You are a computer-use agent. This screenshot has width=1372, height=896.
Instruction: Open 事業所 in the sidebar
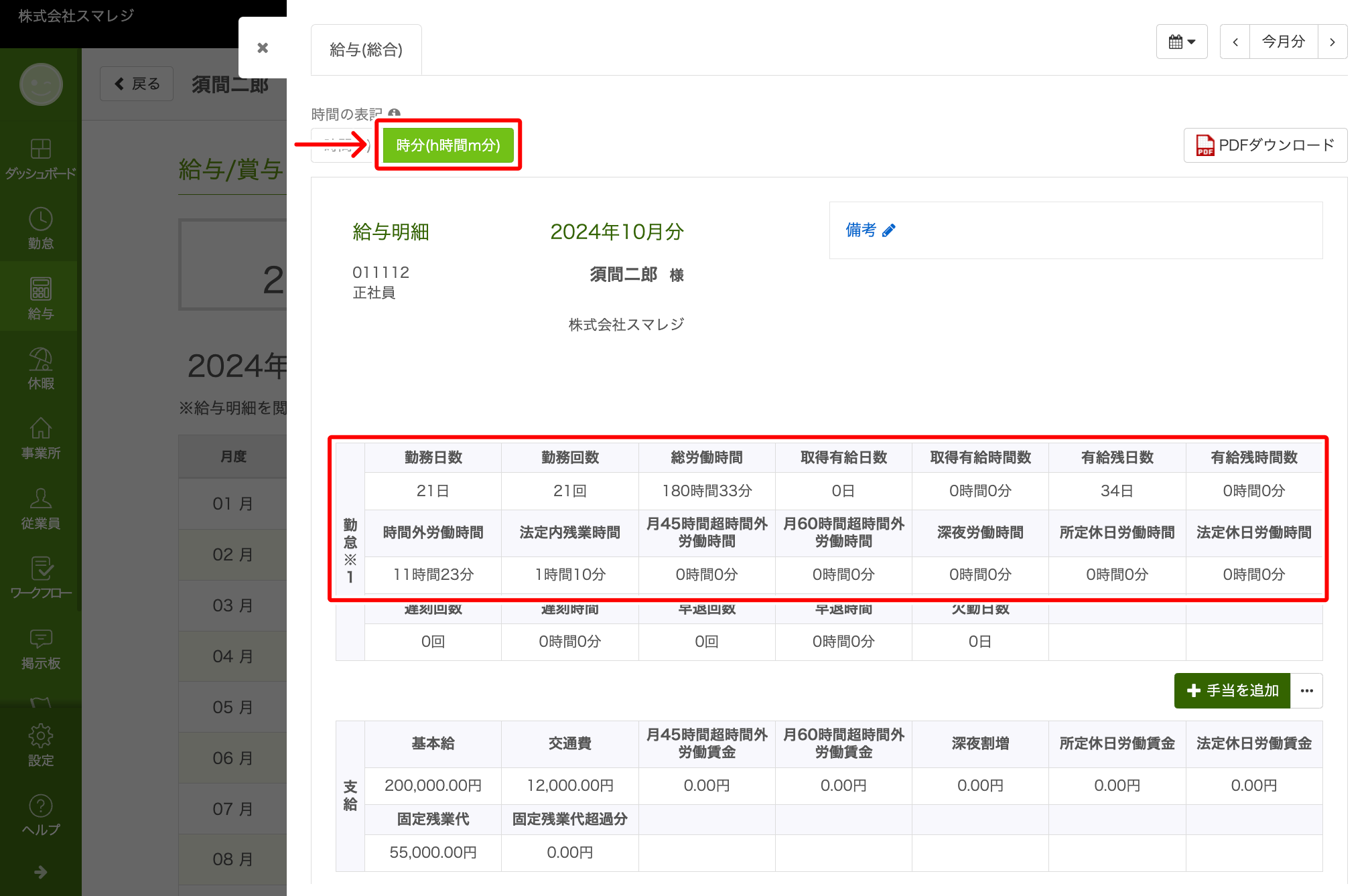[x=40, y=439]
